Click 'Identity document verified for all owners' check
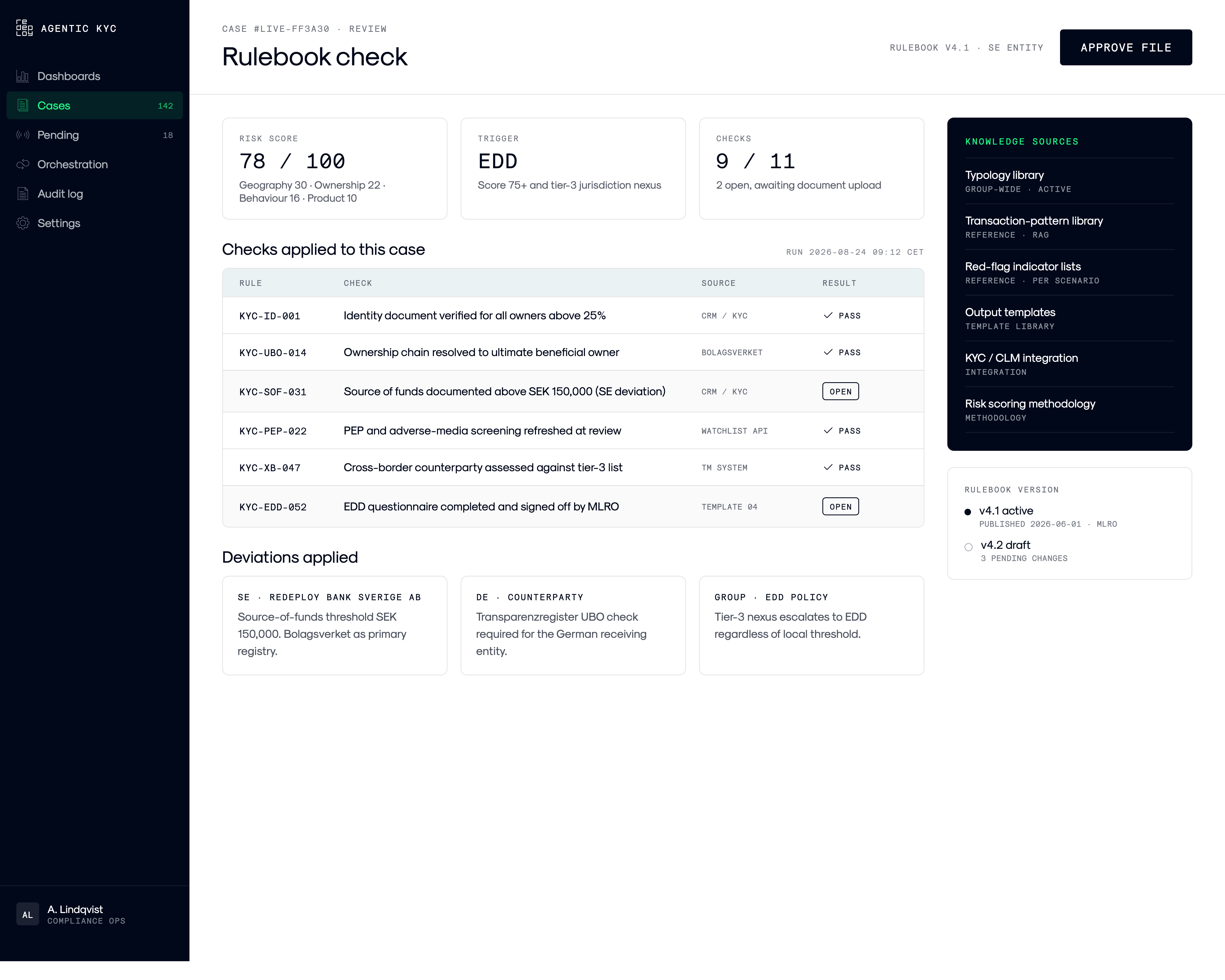 tap(474, 316)
